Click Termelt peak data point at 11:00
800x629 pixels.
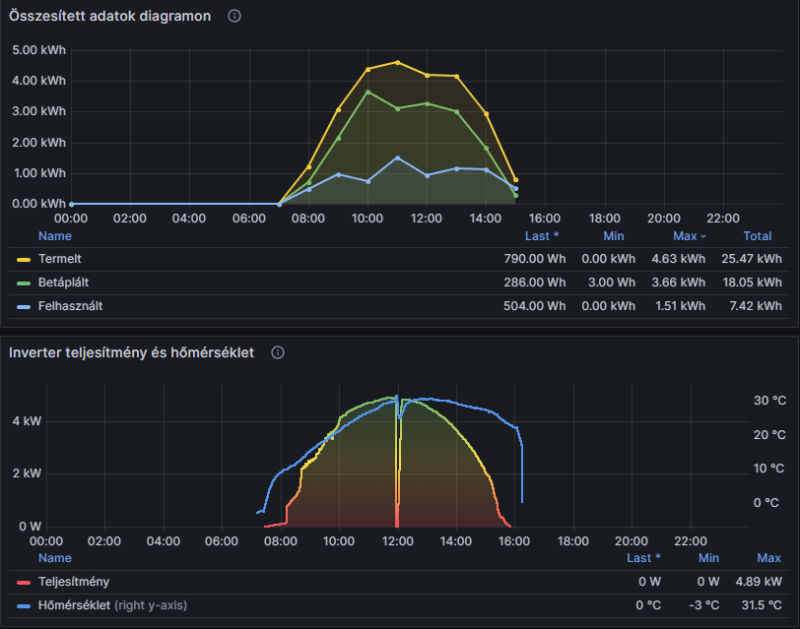tap(398, 62)
